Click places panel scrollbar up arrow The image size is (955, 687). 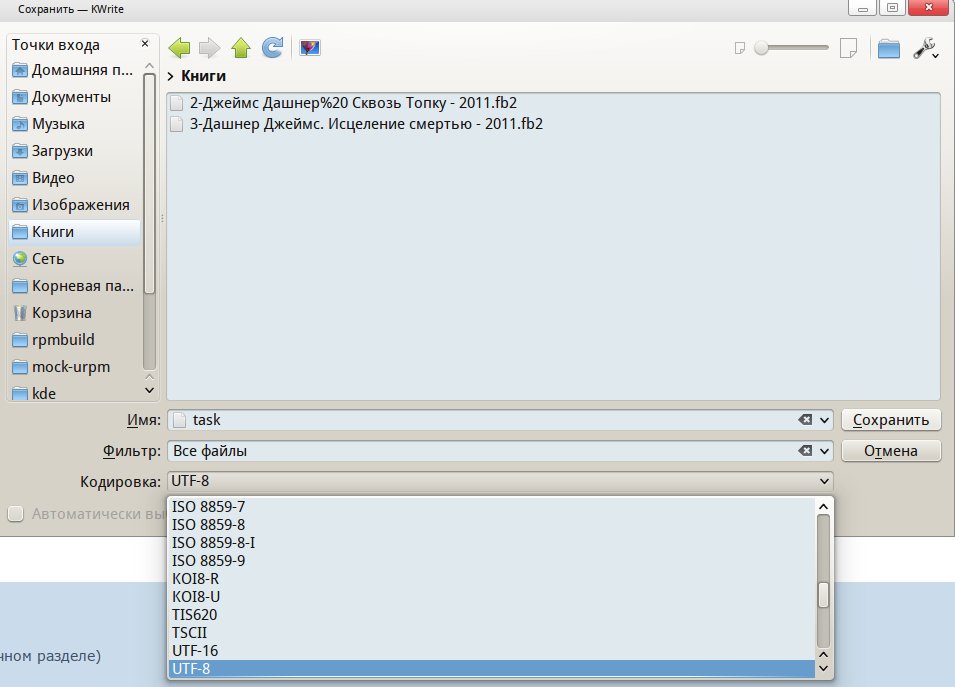[149, 65]
